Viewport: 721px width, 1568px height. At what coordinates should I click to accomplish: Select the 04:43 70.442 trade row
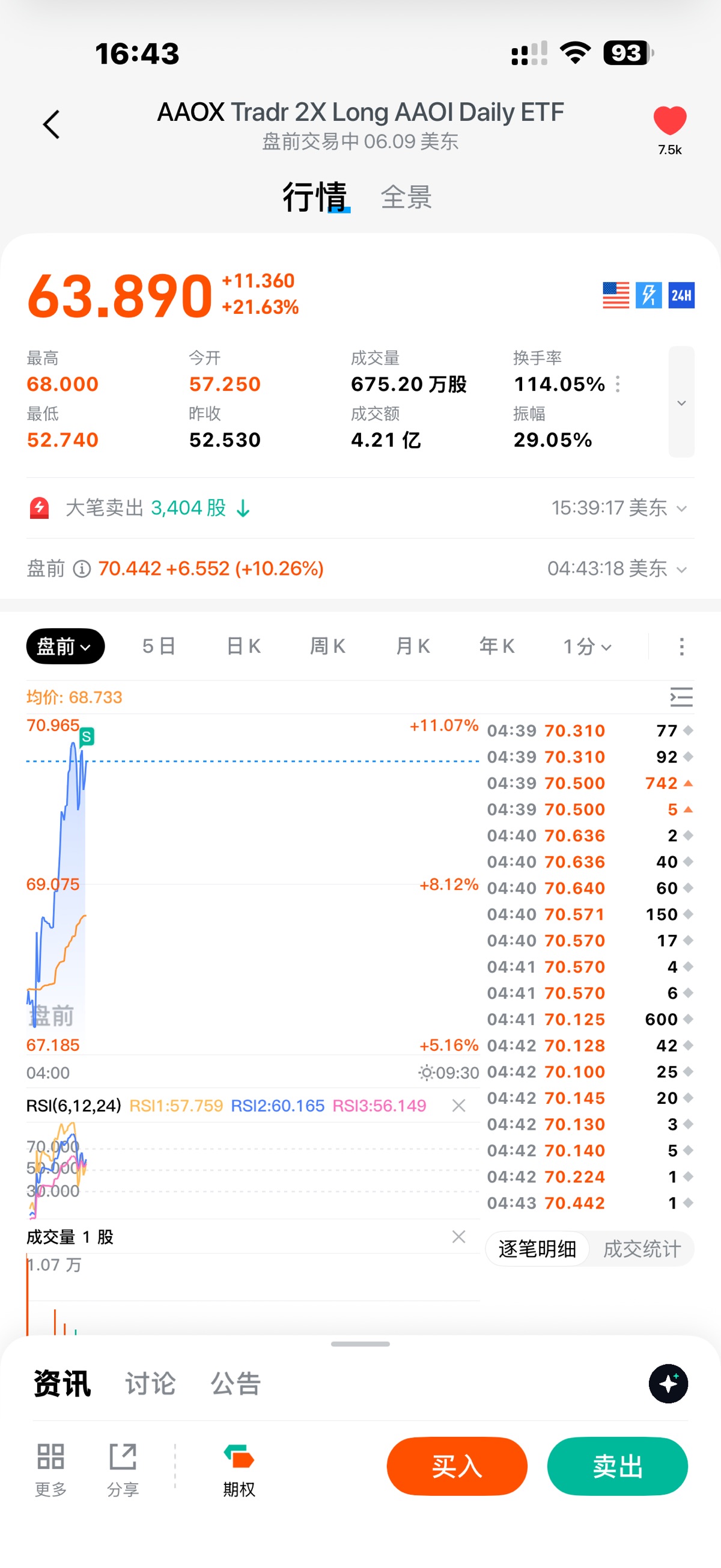pyautogui.click(x=590, y=1204)
